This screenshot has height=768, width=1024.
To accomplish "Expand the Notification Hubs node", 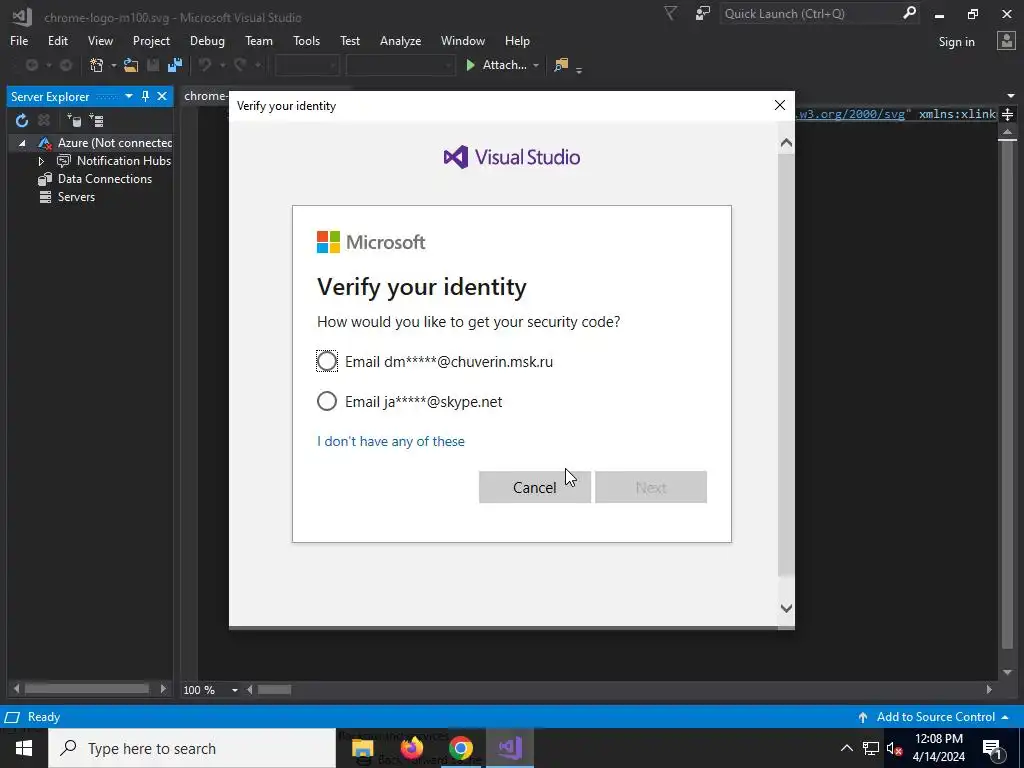I will point(41,161).
